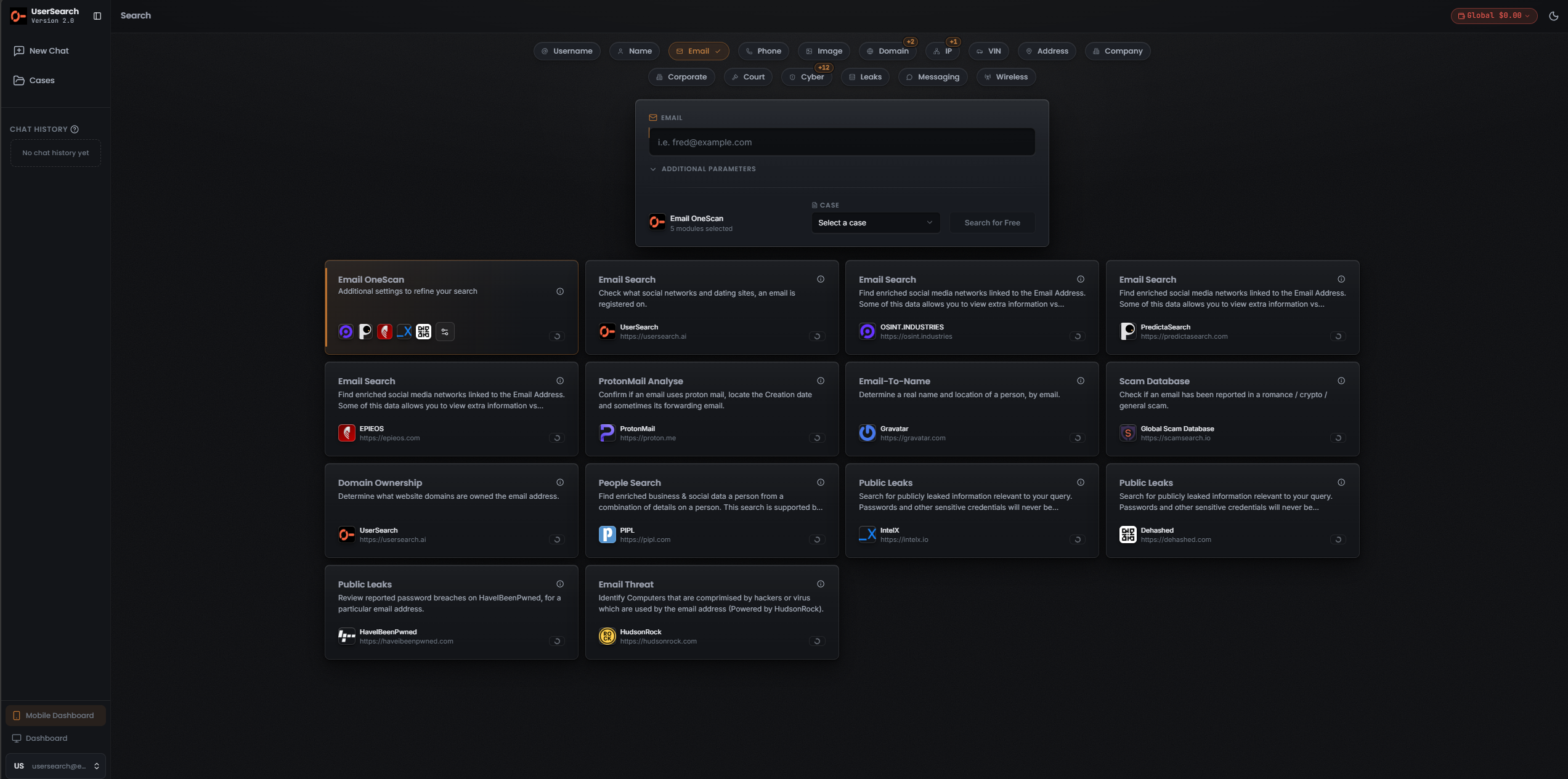Go to the Dashboard link
Viewport: 1568px width, 779px height.
[x=41, y=738]
